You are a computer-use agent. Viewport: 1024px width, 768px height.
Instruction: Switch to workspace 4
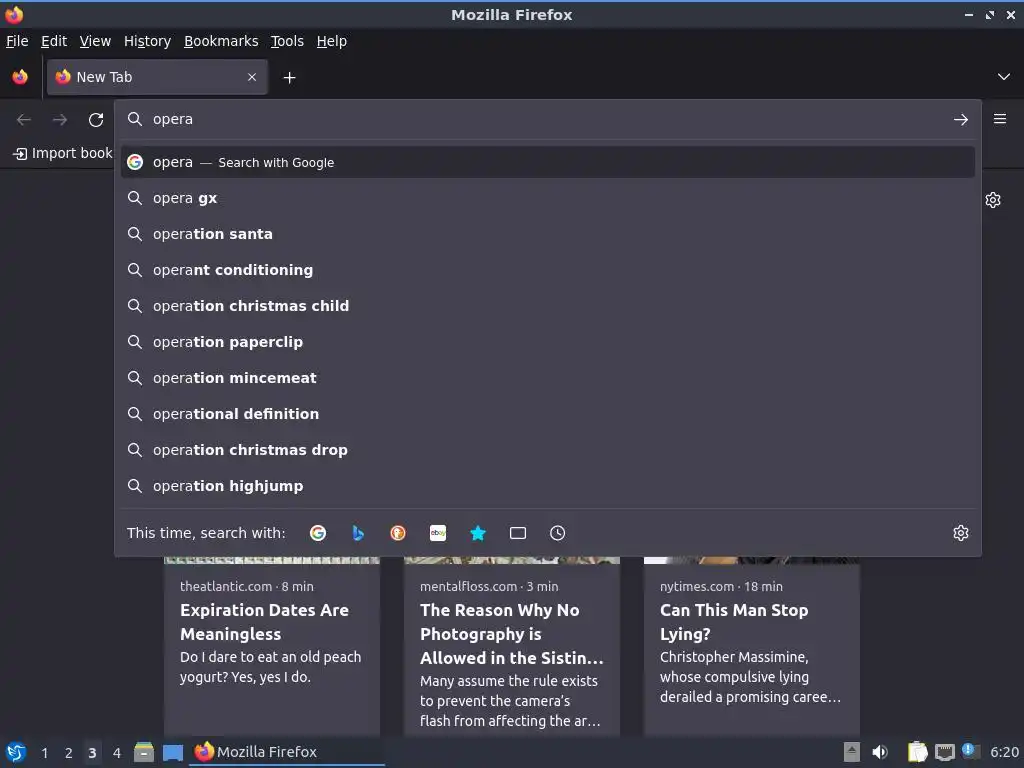click(x=117, y=753)
